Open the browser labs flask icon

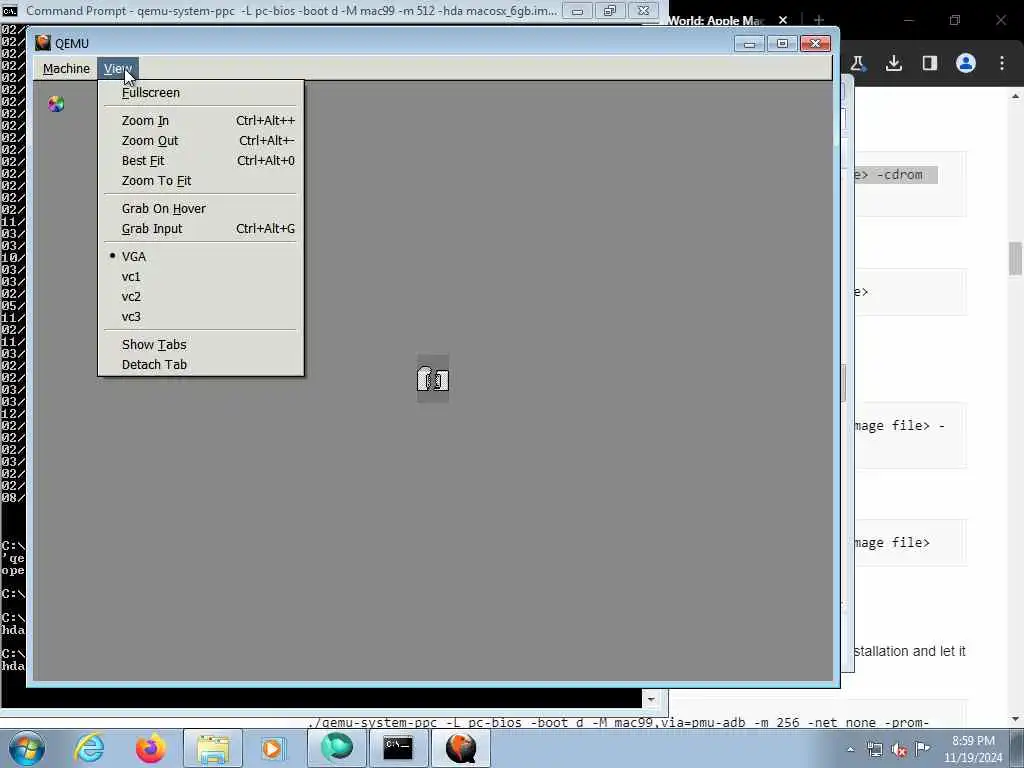(857, 63)
